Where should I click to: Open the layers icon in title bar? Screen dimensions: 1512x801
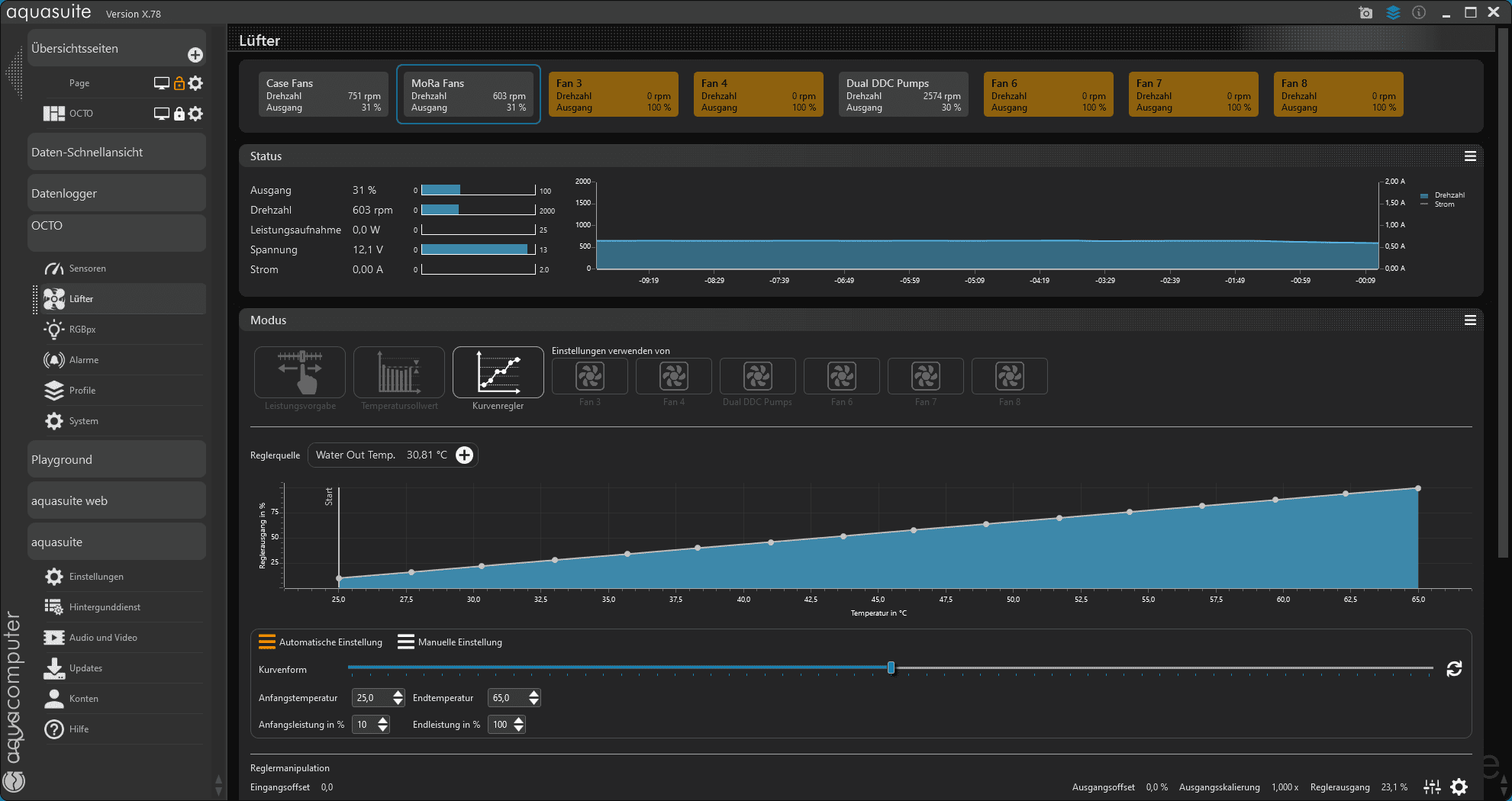tap(1393, 13)
